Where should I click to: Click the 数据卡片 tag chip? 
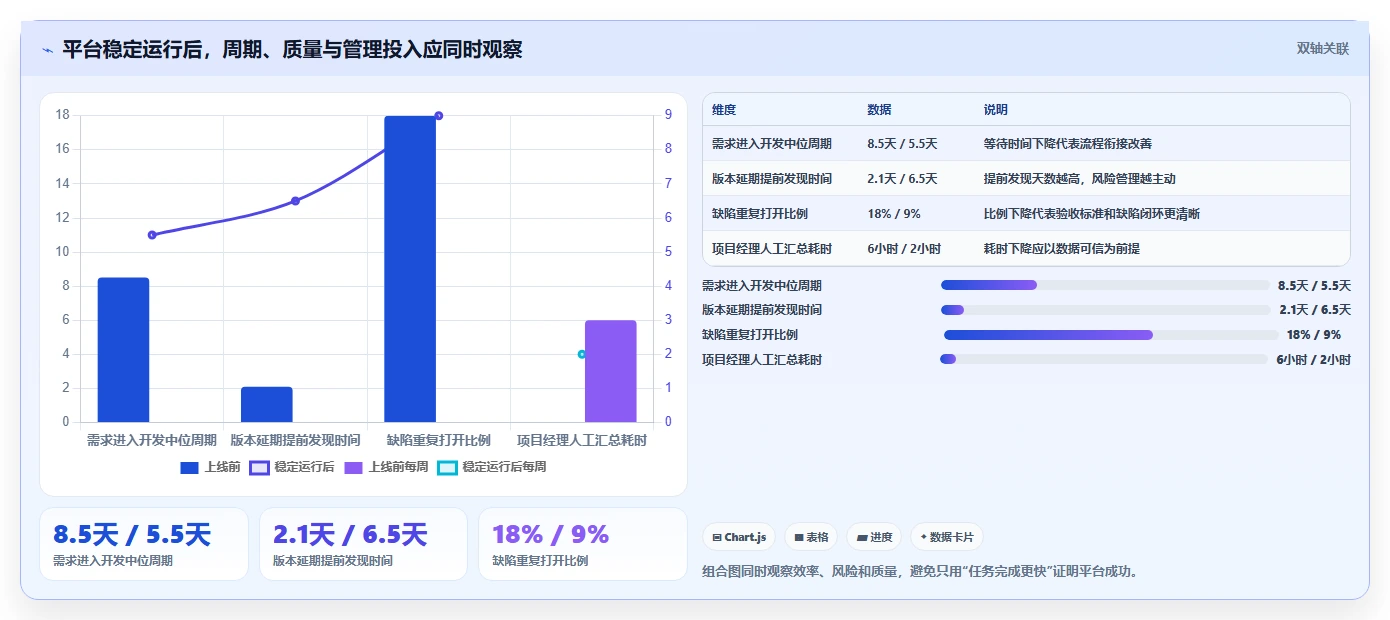pyautogui.click(x=947, y=537)
